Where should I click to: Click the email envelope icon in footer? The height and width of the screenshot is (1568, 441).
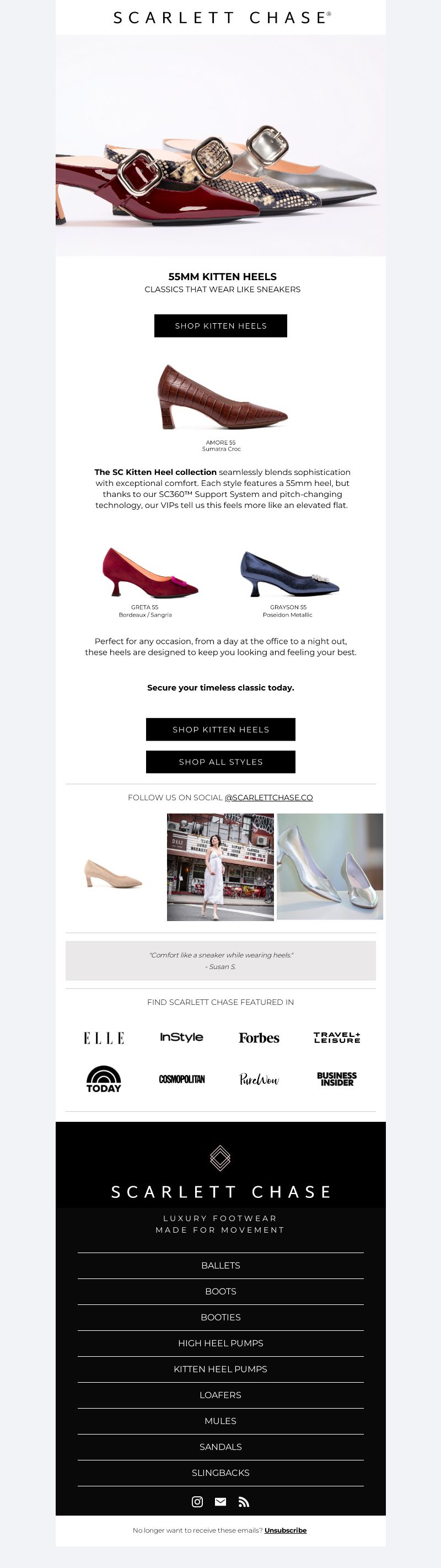220,1502
